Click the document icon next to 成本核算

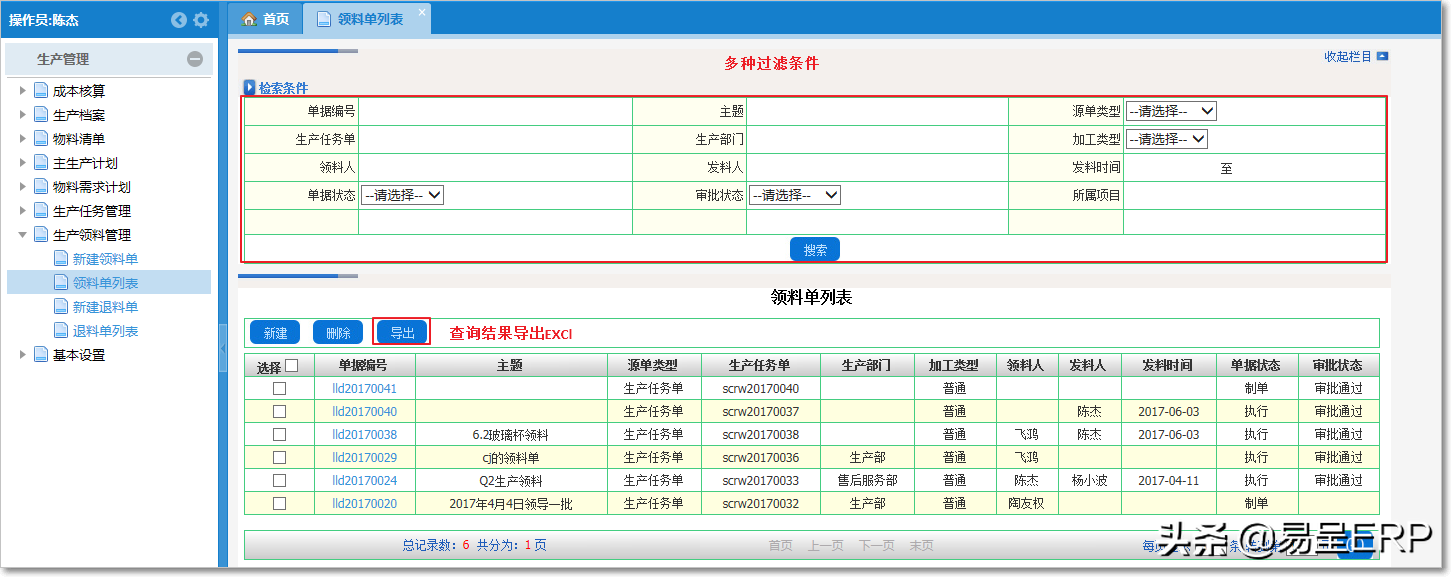click(41, 91)
